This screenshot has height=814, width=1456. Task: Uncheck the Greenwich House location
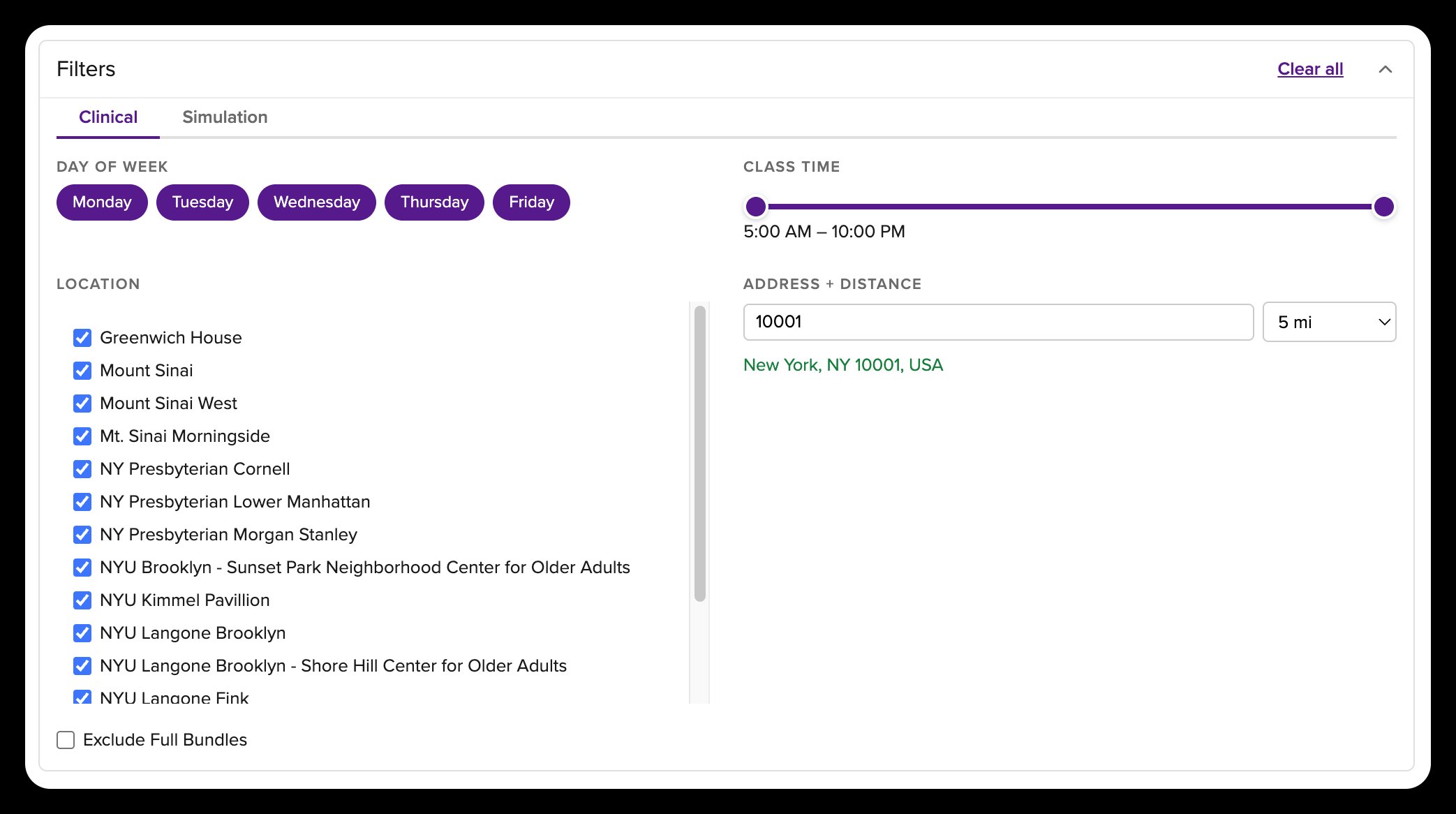(82, 338)
